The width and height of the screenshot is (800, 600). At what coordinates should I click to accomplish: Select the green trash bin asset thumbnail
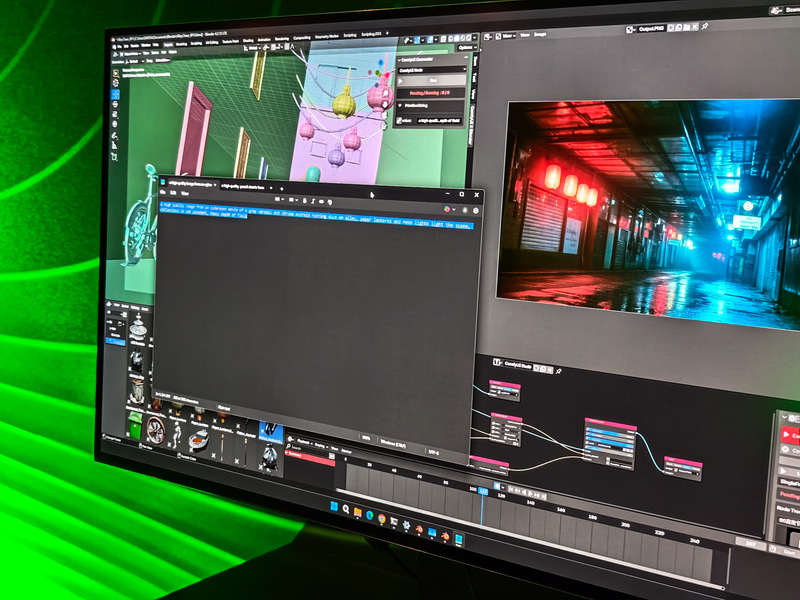coord(135,426)
